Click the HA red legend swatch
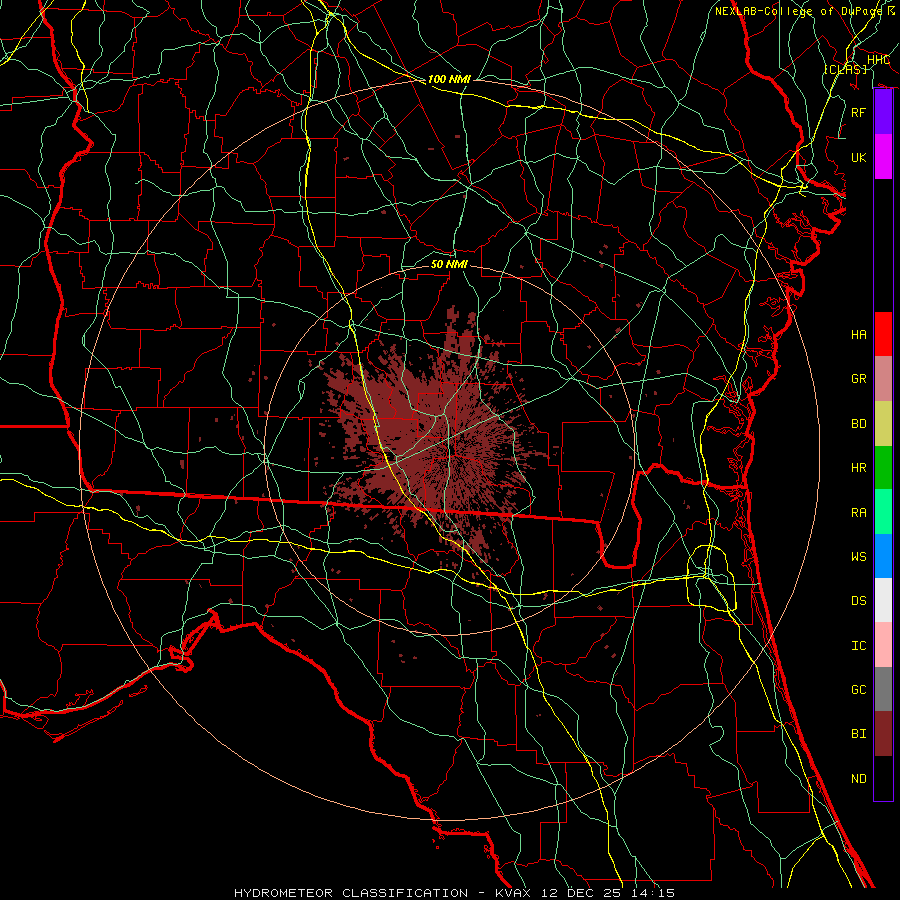The width and height of the screenshot is (900, 900). 883,334
